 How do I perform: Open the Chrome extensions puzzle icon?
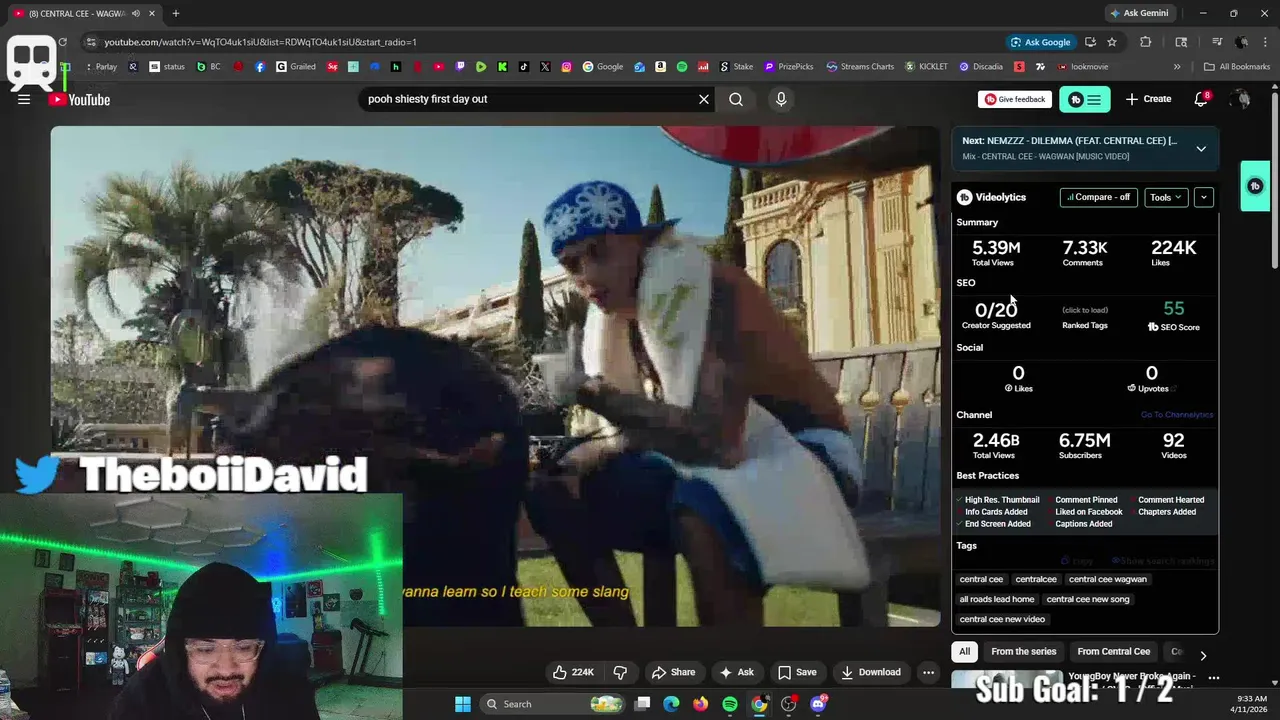tap(1146, 42)
